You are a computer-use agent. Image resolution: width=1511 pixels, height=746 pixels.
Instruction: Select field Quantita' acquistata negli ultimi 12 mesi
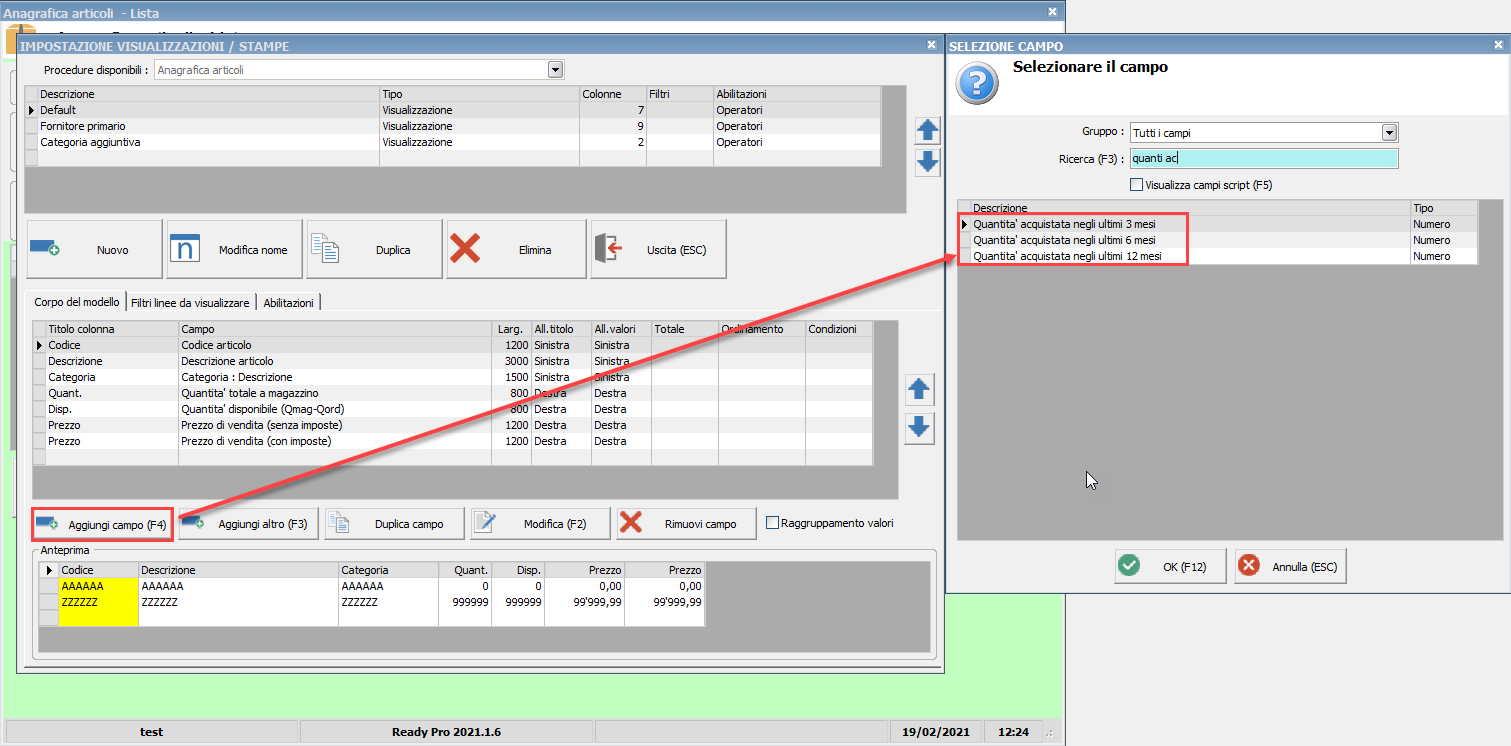pyautogui.click(x=1217, y=256)
